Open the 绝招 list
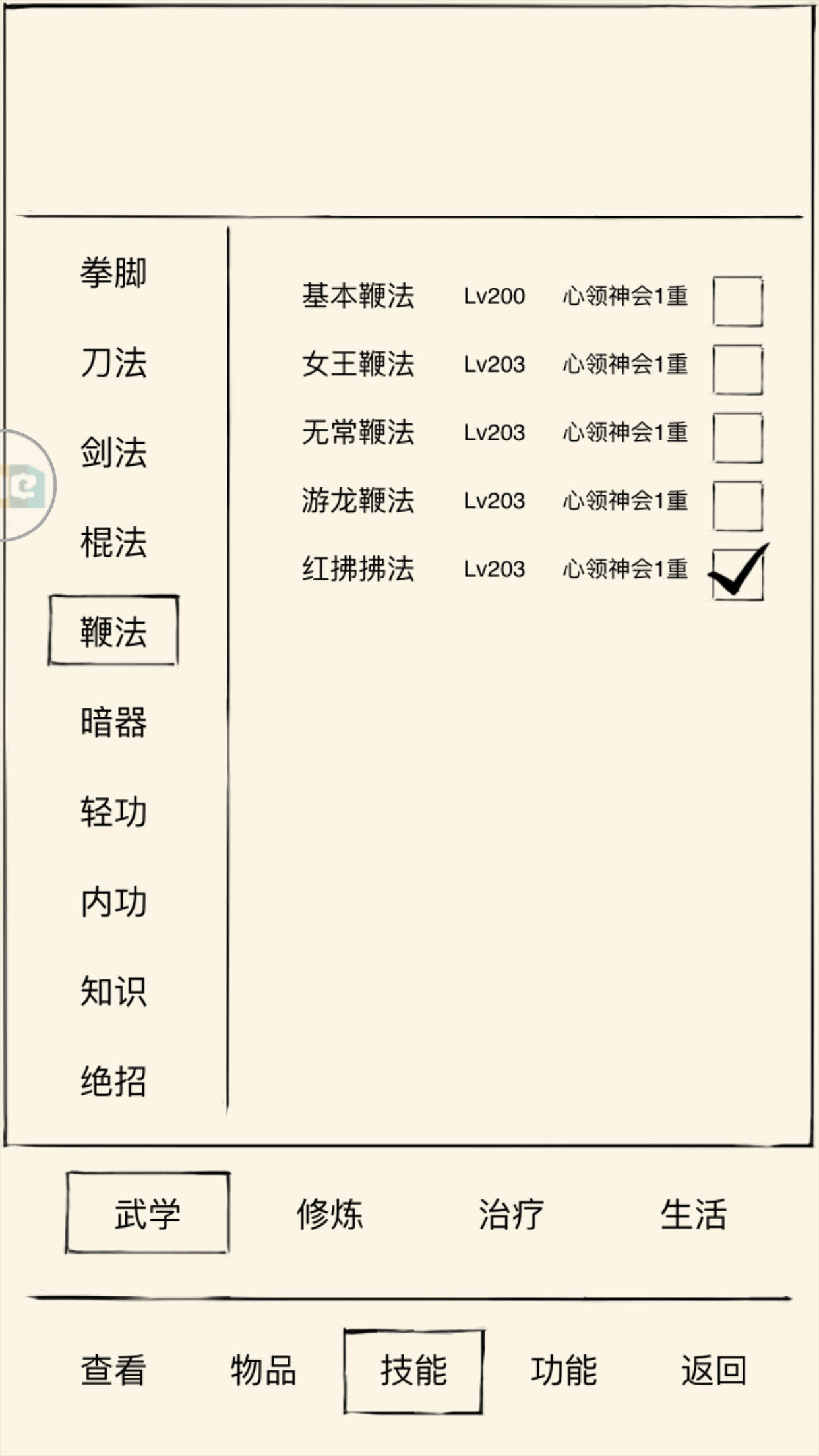 [x=113, y=1081]
